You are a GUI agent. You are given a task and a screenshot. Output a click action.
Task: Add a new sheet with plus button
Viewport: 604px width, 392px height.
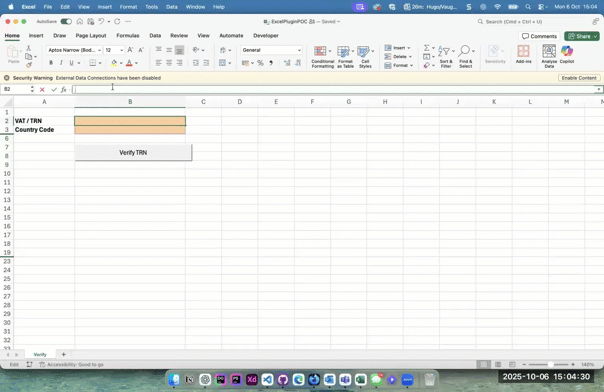click(x=64, y=354)
